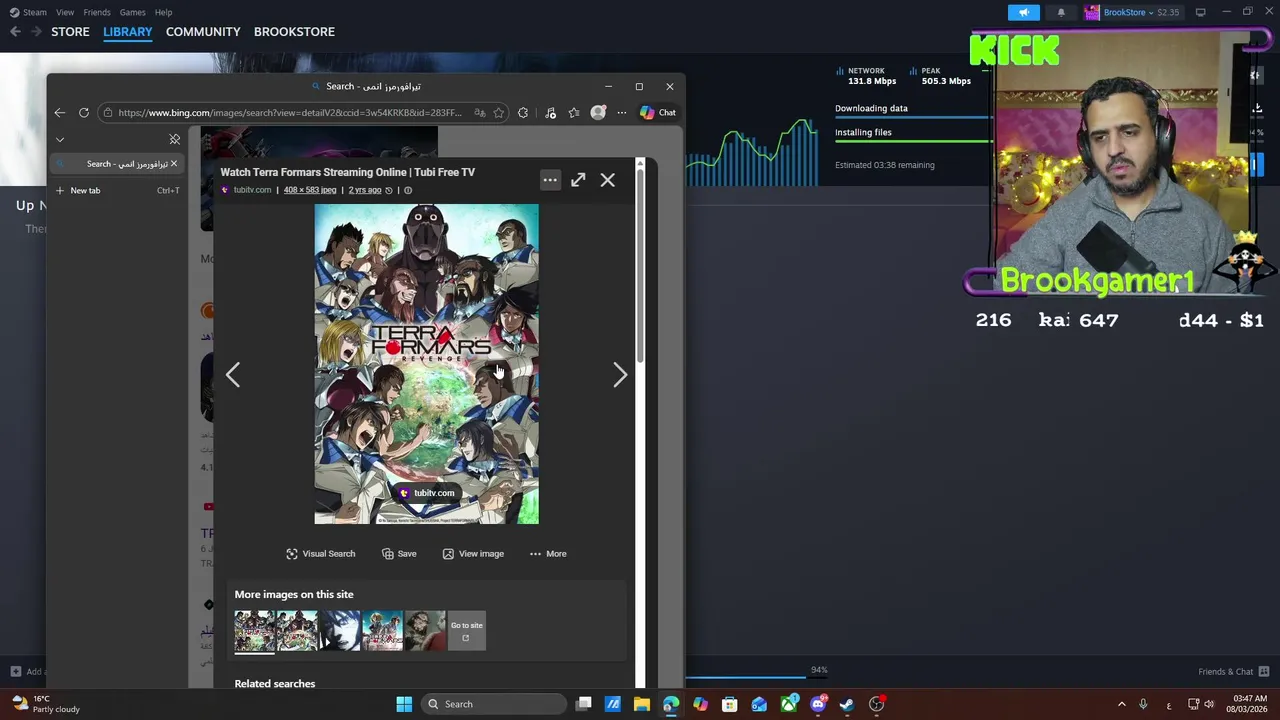Open Microsoft Store from taskbar
Screen dimensions: 1280x720
point(730,704)
